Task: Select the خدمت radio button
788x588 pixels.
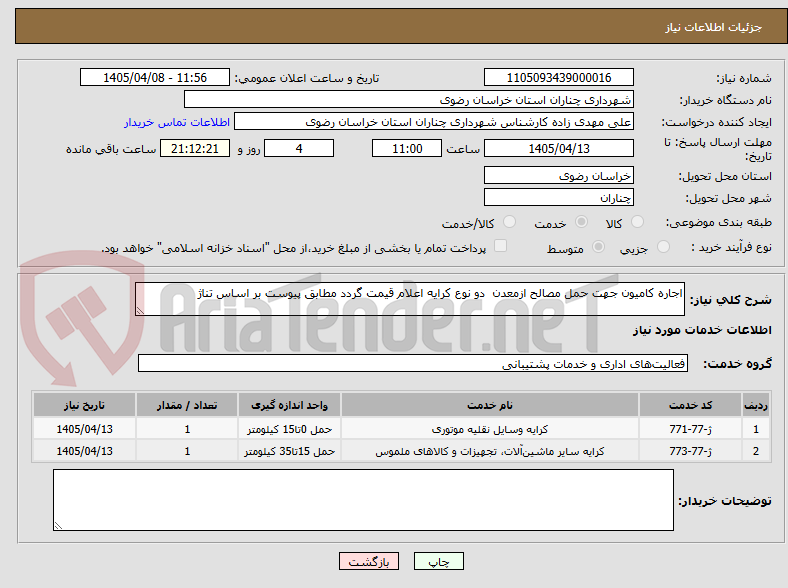Action: click(581, 222)
